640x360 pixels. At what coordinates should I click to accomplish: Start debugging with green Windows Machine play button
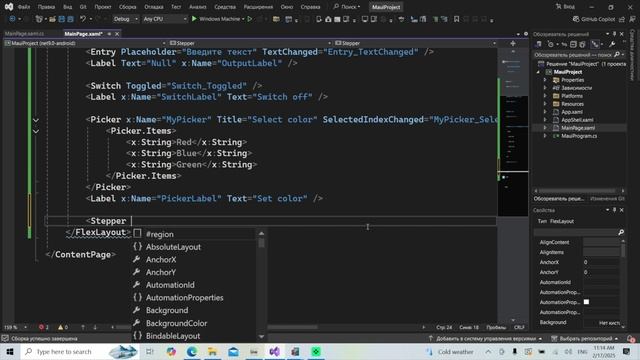click(194, 19)
